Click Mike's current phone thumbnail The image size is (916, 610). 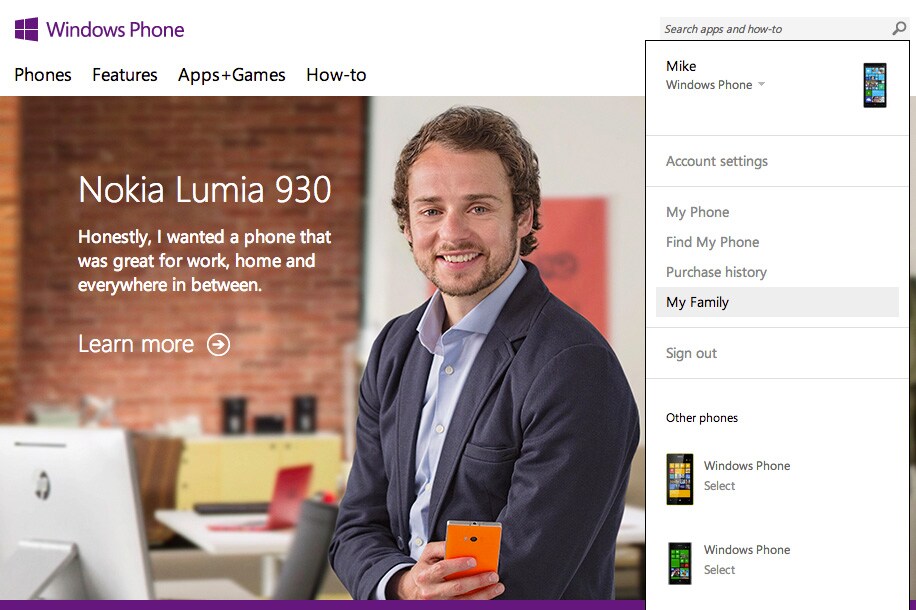click(x=875, y=85)
